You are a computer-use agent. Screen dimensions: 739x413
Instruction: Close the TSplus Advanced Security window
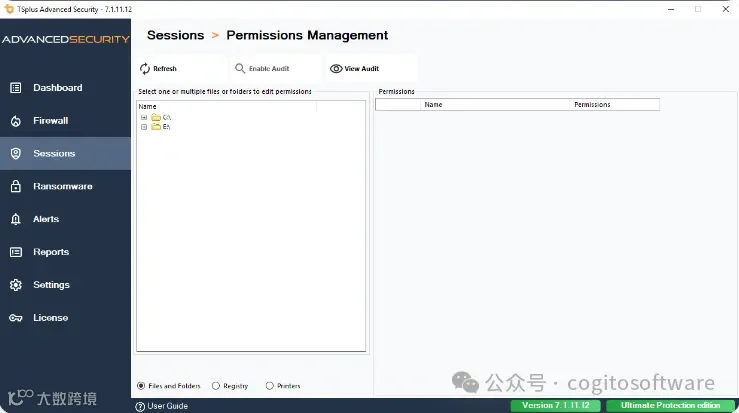[x=726, y=9]
